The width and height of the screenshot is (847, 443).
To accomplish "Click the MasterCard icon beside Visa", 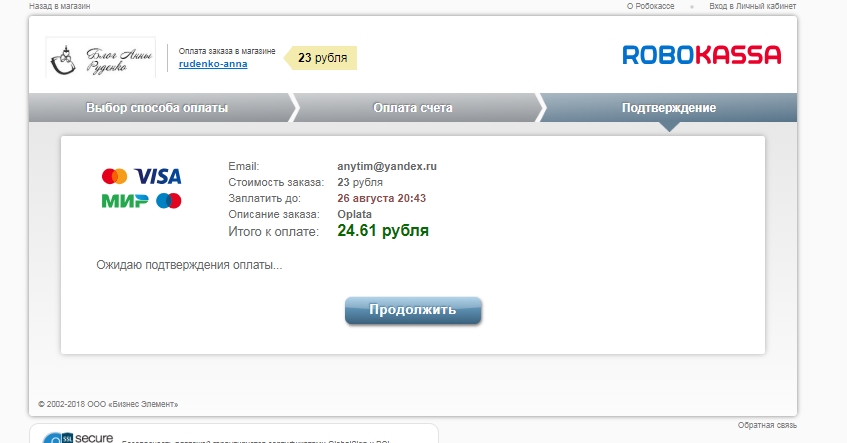I will tap(115, 176).
